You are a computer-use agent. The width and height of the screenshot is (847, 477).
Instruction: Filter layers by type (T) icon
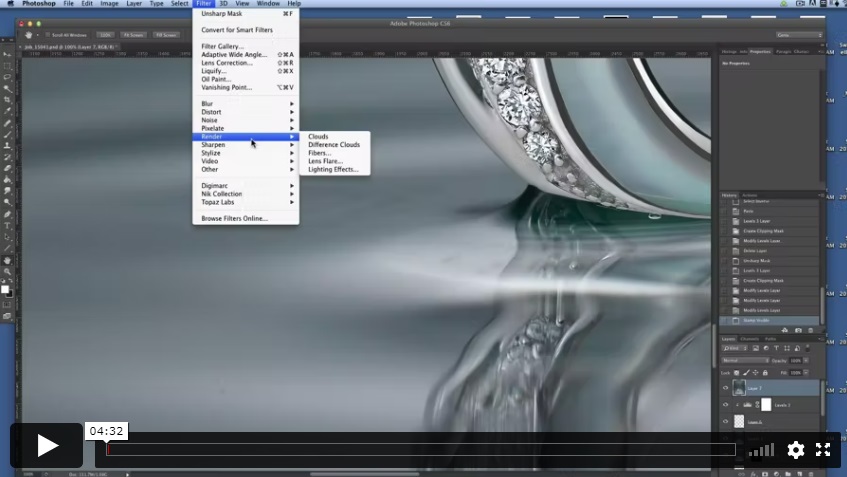(776, 348)
